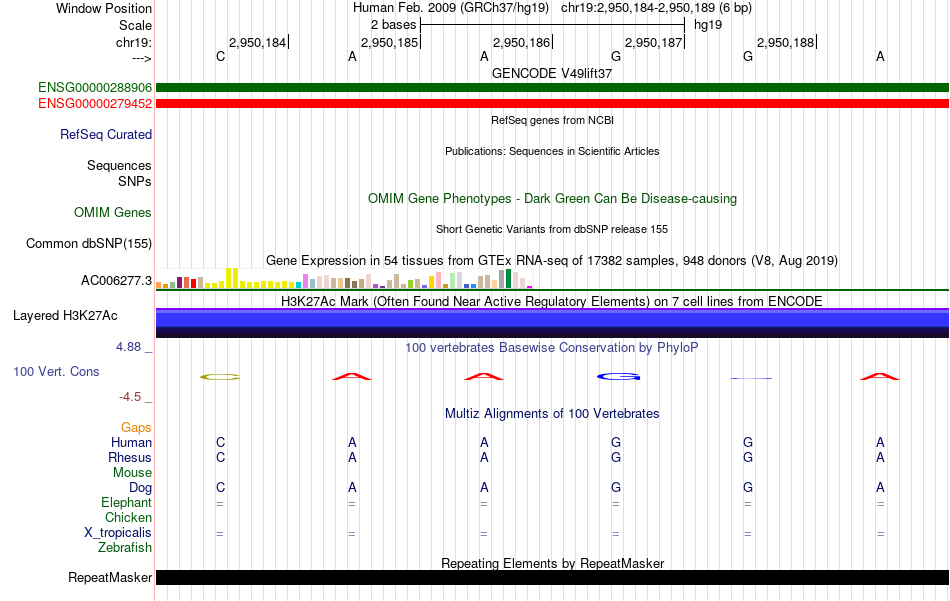Select the X_tropicalis species row label
Screen dimensions: 950x601
[x=118, y=533]
